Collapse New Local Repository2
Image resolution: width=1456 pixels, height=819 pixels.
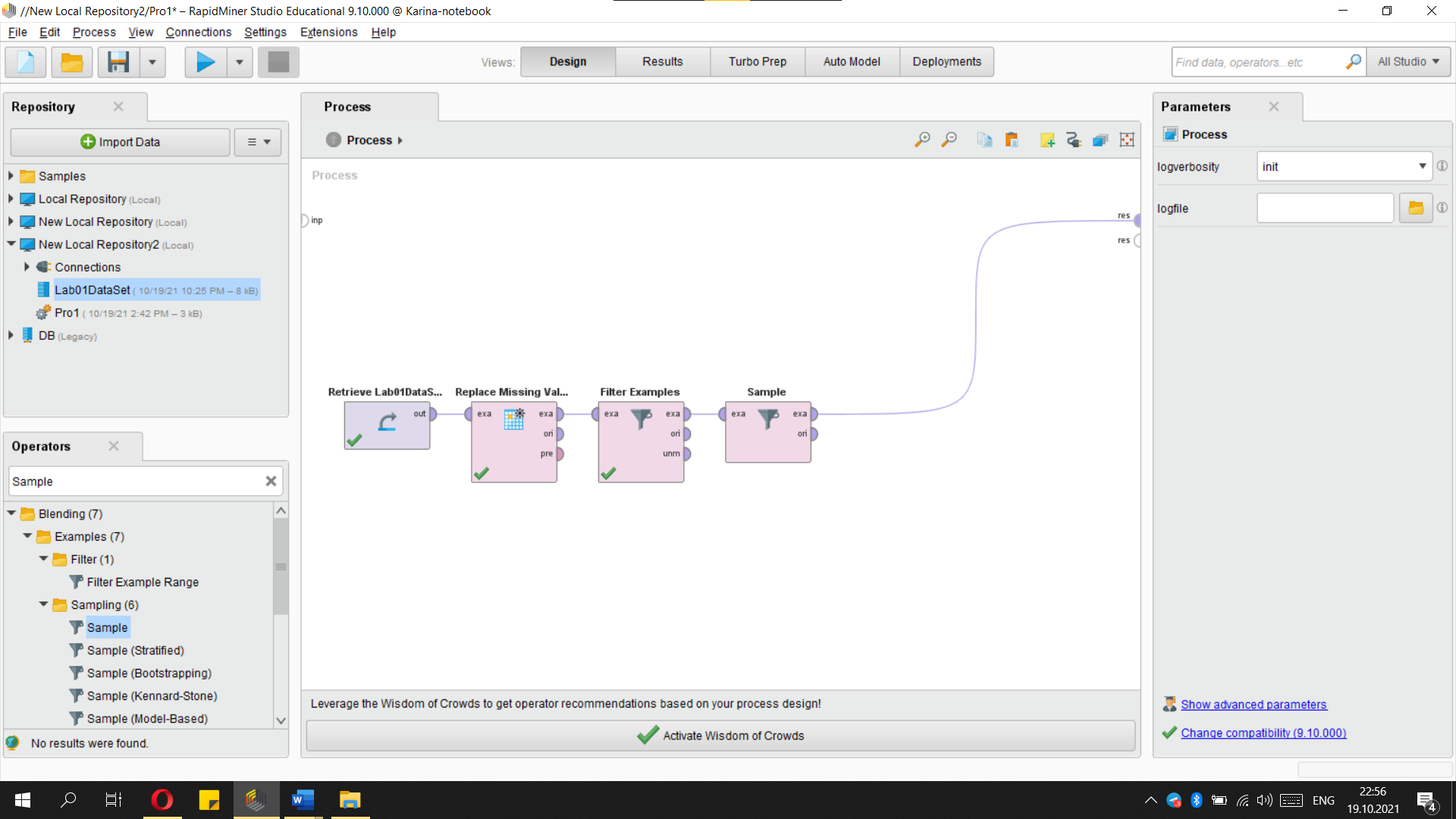click(11, 244)
